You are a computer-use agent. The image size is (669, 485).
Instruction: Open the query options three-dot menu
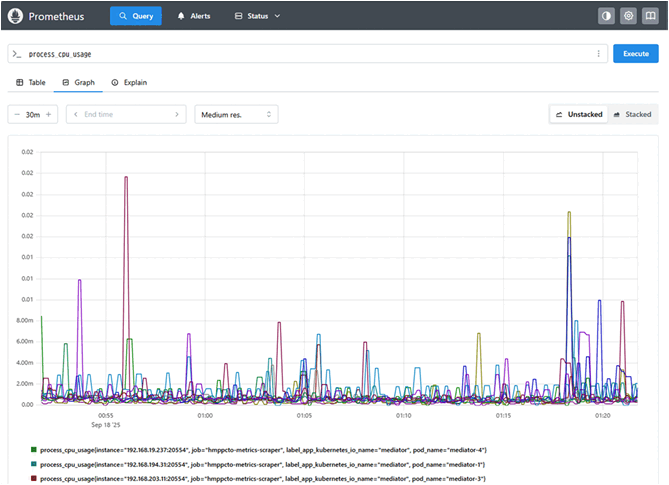598,54
